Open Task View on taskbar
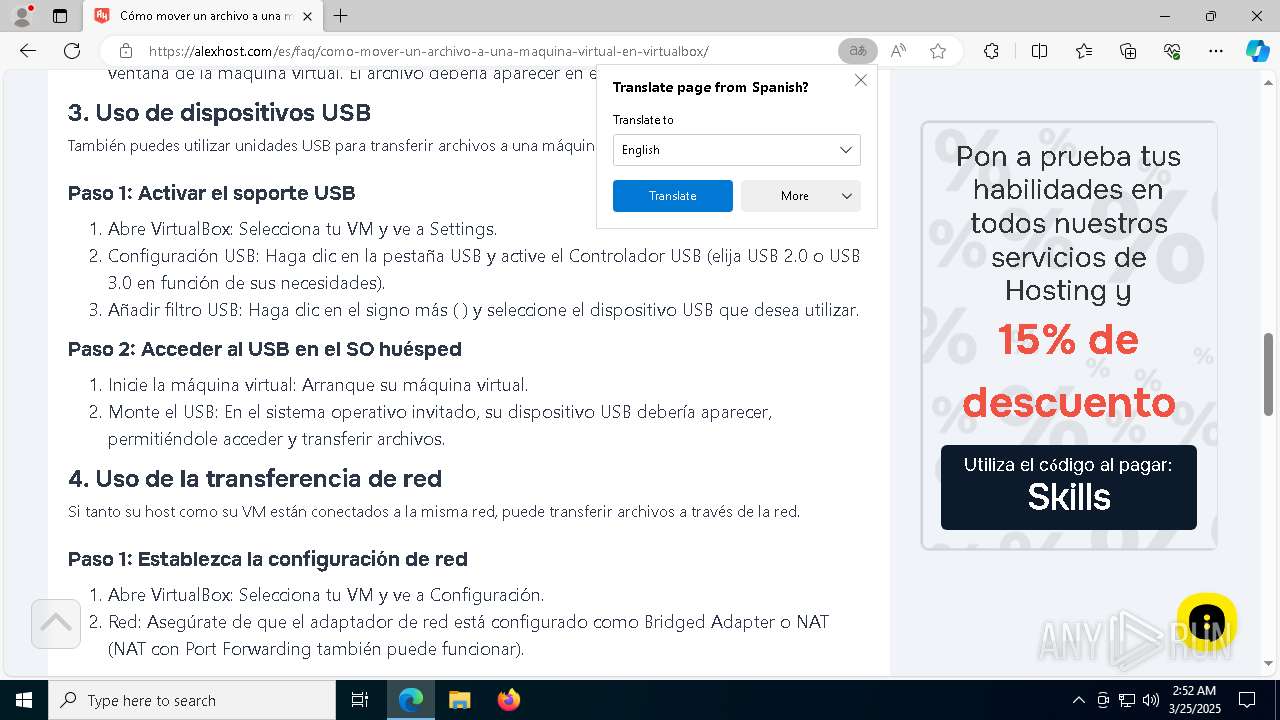The width and height of the screenshot is (1280, 720). [360, 700]
